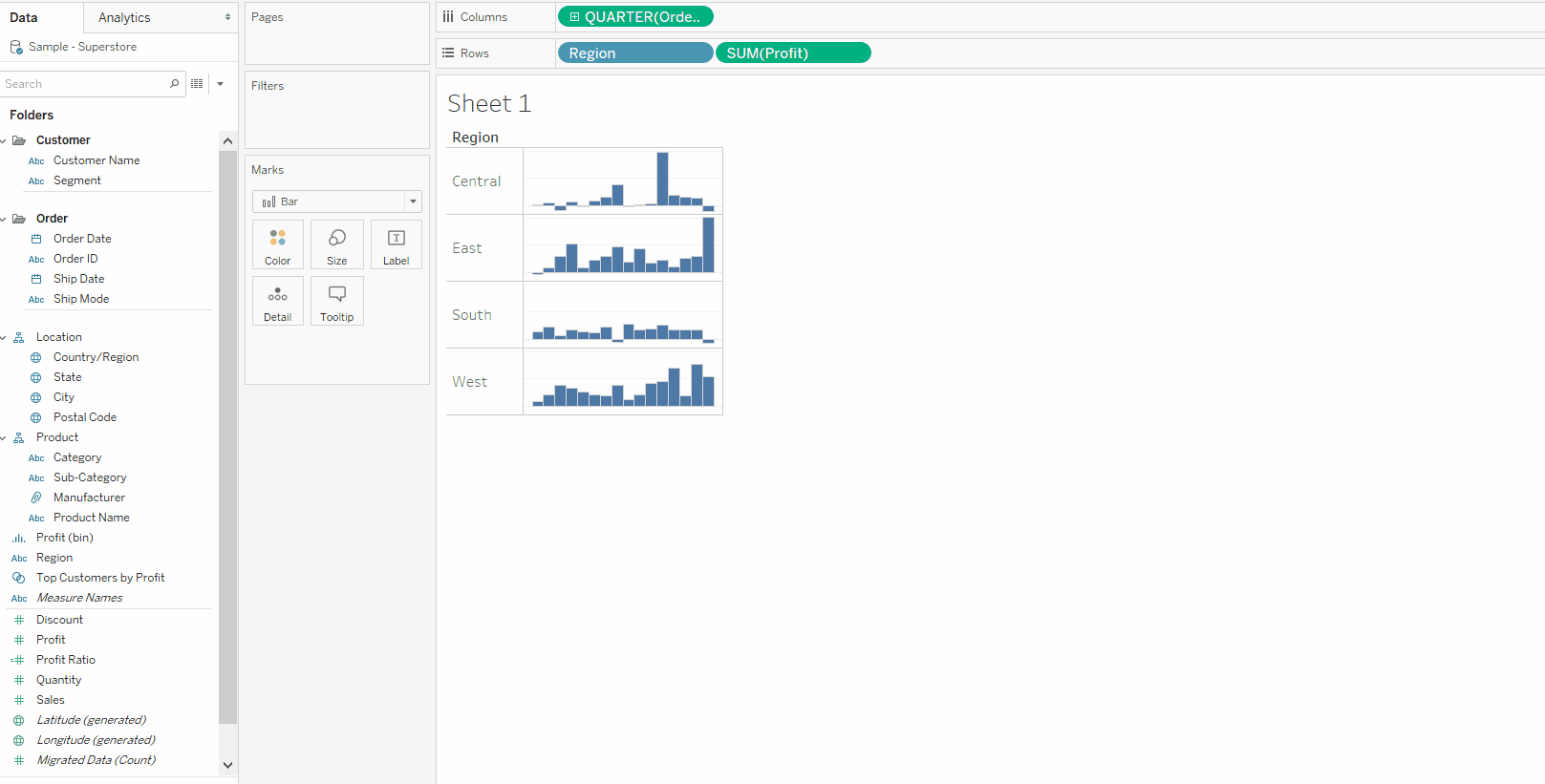Click the Region header in the view
The image size is (1545, 784).
tap(476, 138)
